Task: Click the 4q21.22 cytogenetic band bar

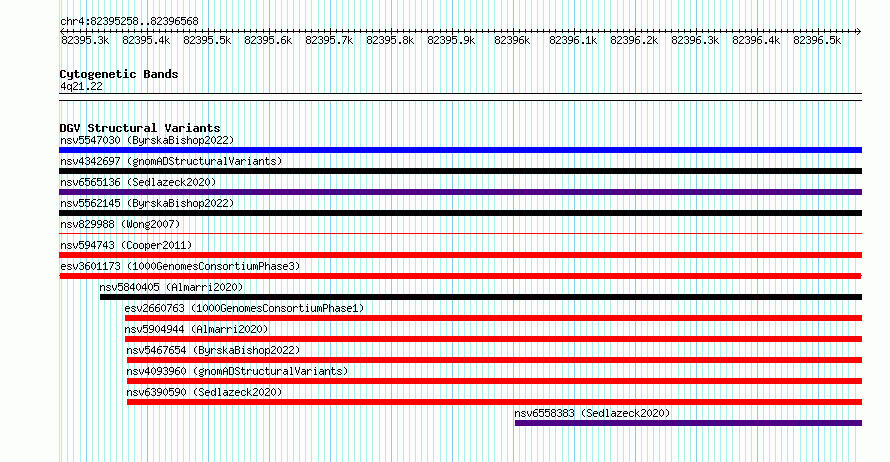Action: coord(460,97)
